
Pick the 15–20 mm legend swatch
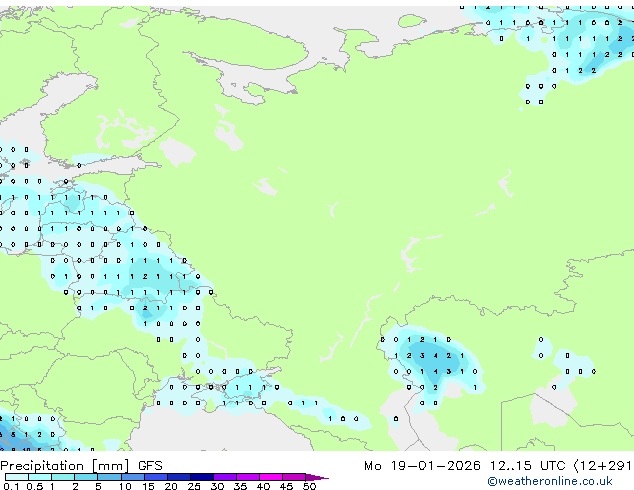(x=156, y=477)
